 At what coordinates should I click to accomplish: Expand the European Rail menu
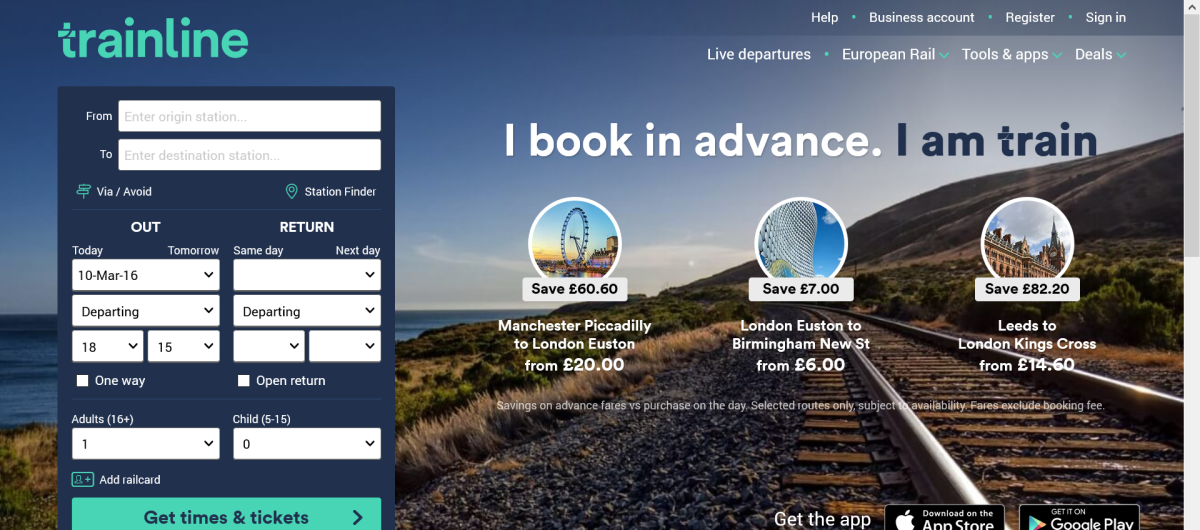895,55
